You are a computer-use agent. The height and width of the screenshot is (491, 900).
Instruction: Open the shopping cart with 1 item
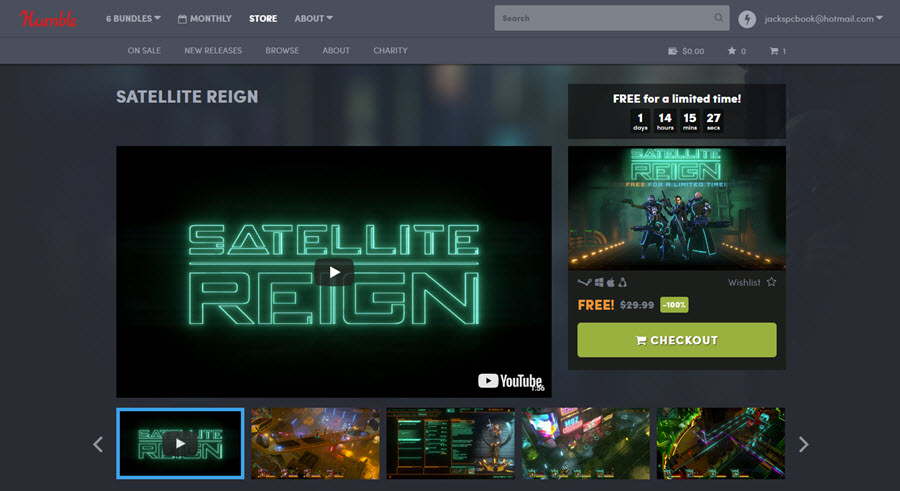pyautogui.click(x=777, y=51)
